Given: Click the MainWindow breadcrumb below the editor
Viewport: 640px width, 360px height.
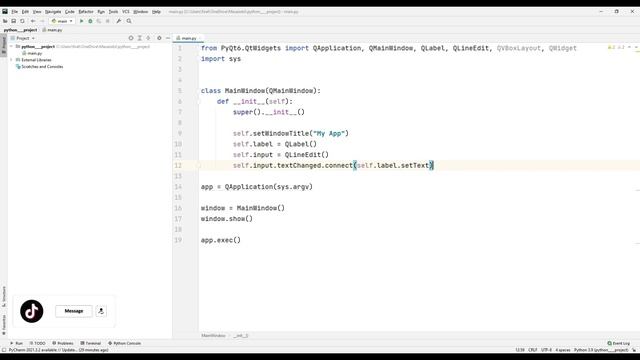Looking at the screenshot, I should (213, 336).
